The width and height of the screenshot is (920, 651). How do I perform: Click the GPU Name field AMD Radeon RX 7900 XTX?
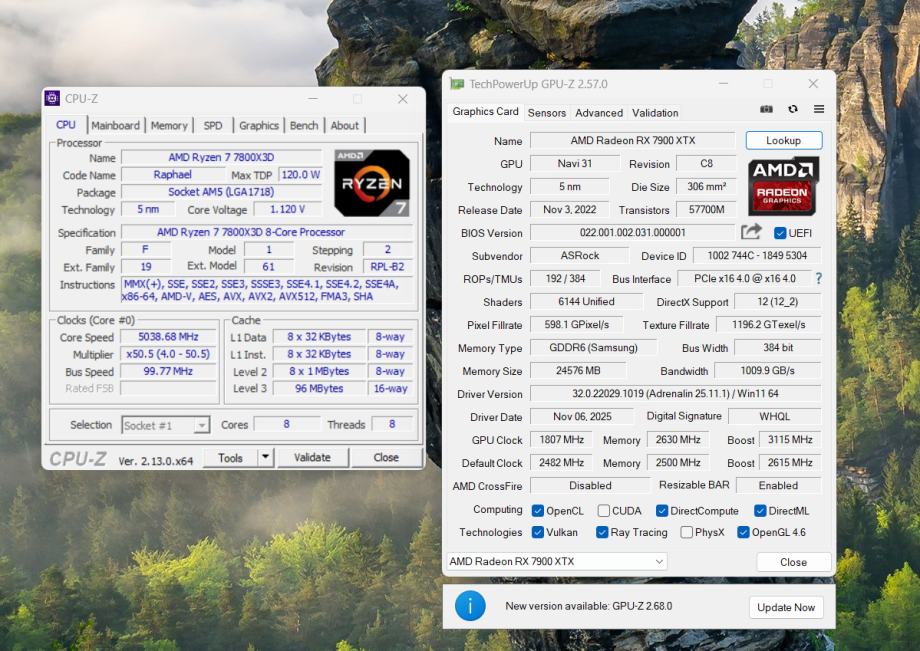[632, 140]
